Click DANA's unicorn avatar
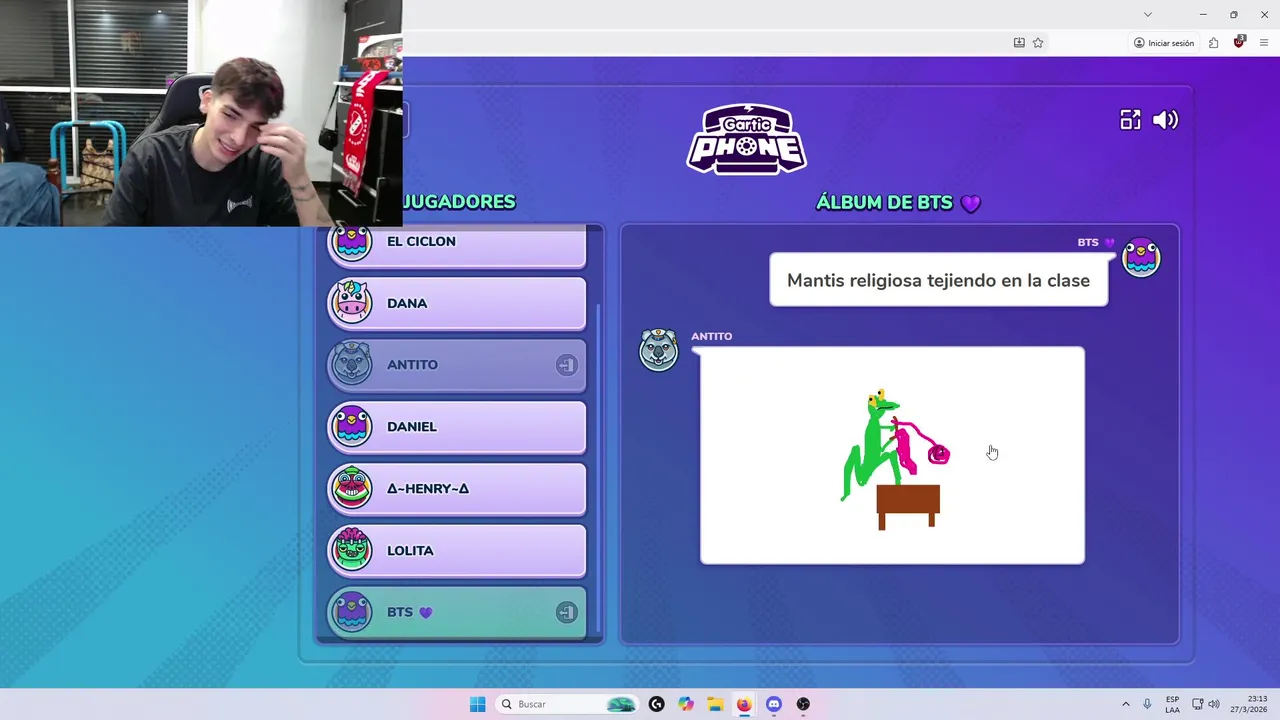 point(352,303)
